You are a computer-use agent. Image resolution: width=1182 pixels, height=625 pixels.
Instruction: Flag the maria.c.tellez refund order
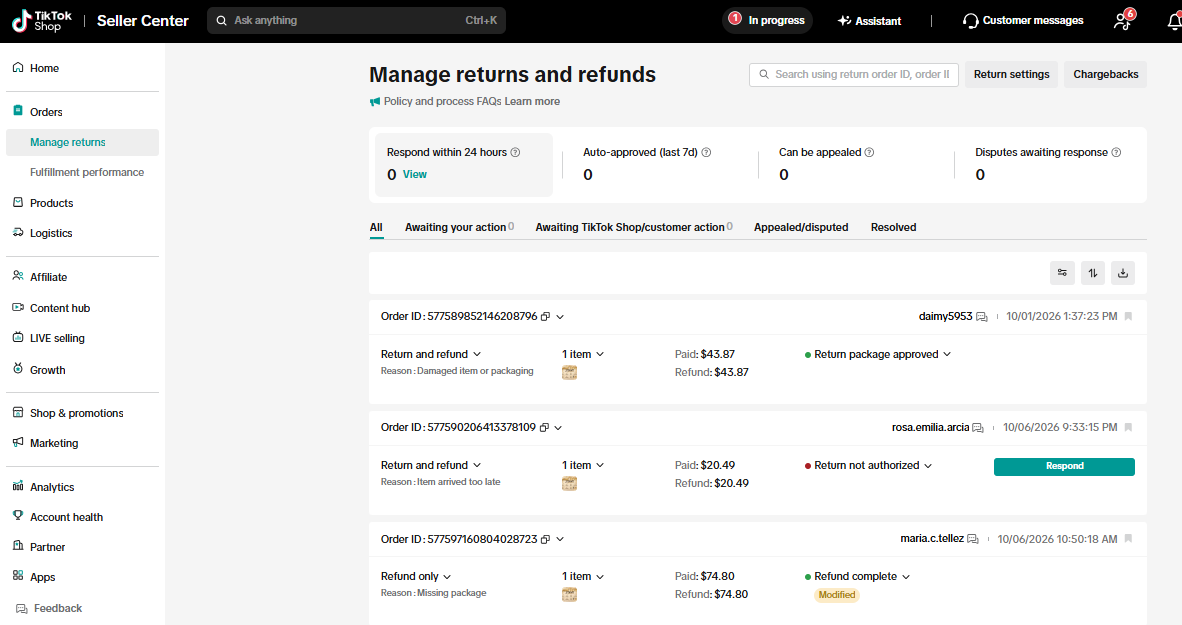coord(1128,538)
